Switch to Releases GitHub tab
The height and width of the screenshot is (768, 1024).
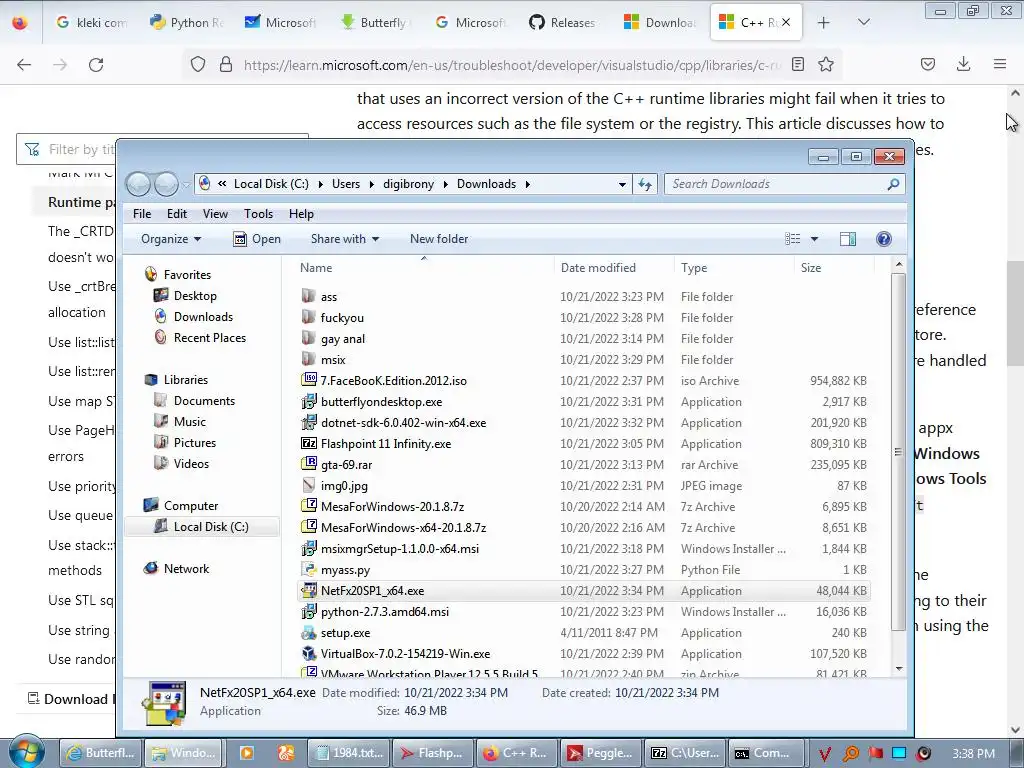(562, 22)
